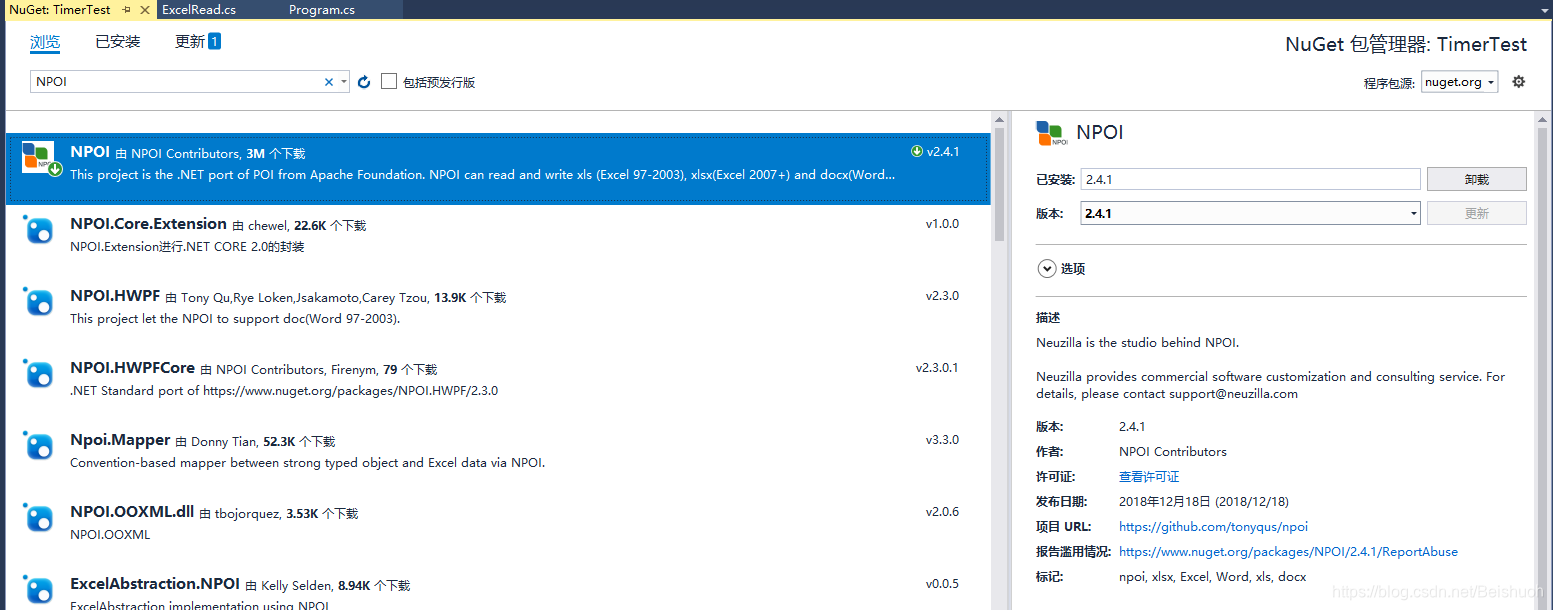The height and width of the screenshot is (610, 1553).
Task: Select the Npoi.Mapper package title
Action: 120,440
